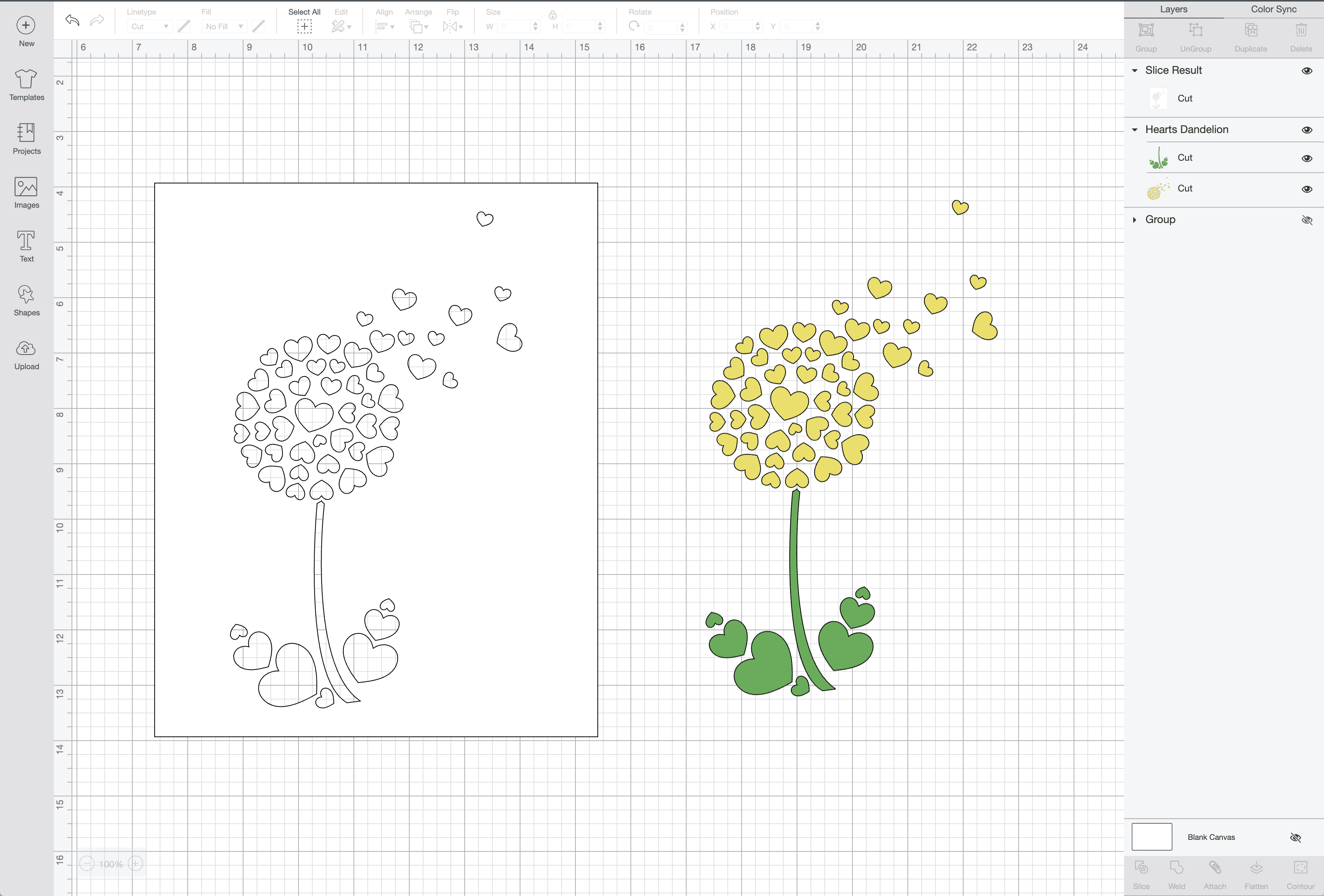Viewport: 1324px width, 896px height.
Task: Switch to the Color Sync tab
Action: coord(1273,9)
